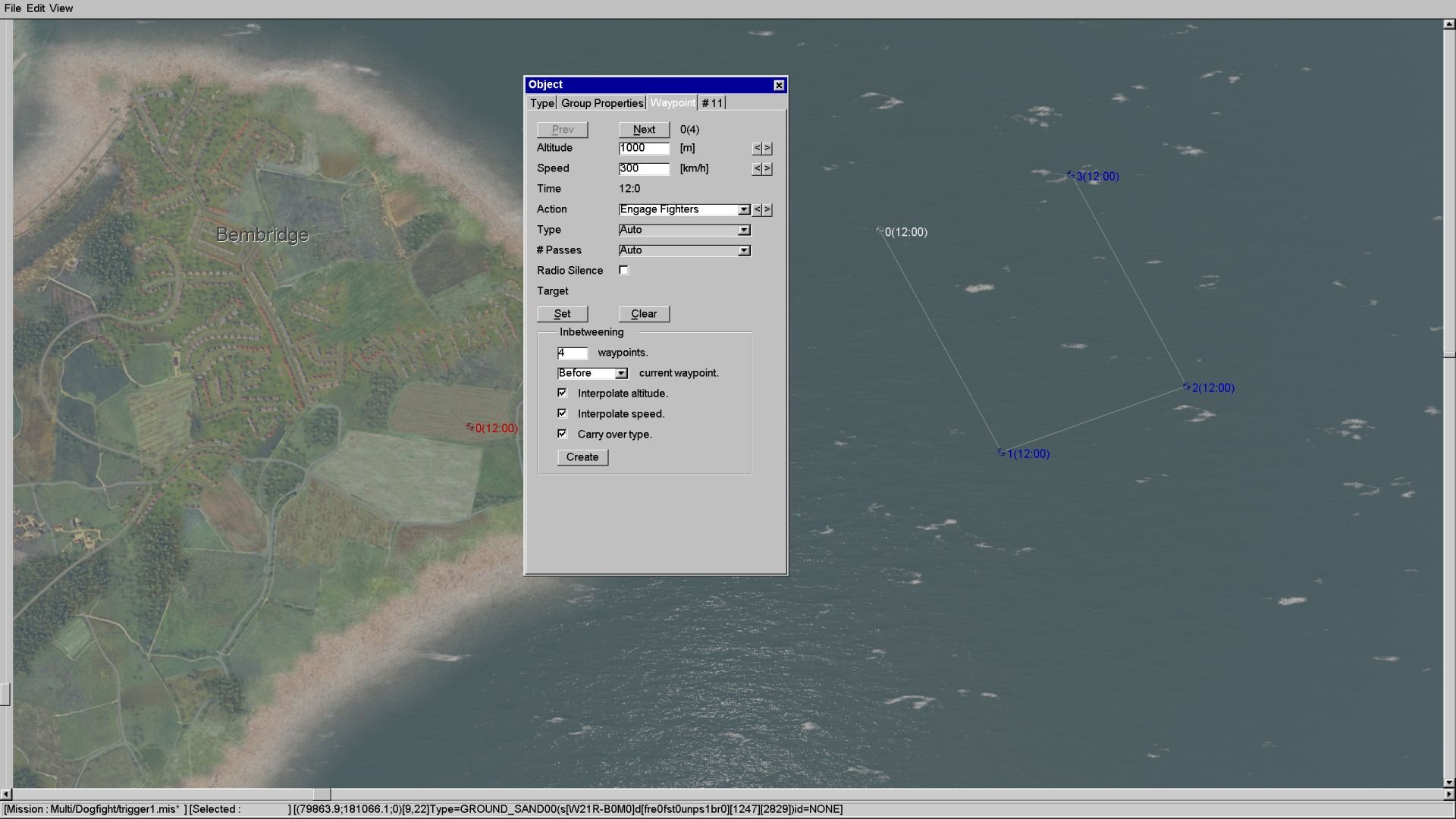Click the horizontal scrollbar thumb at bottom
This screenshot has height=819, width=1456.
pyautogui.click(x=322, y=794)
